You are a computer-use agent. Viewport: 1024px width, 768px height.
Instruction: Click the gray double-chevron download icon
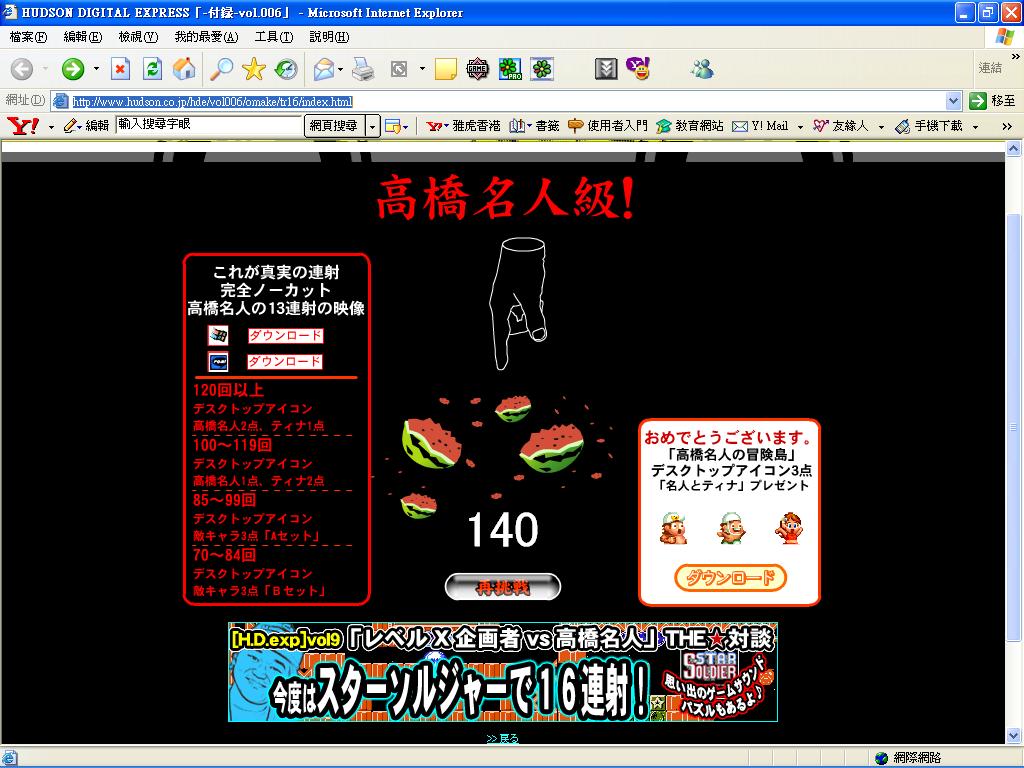point(606,69)
